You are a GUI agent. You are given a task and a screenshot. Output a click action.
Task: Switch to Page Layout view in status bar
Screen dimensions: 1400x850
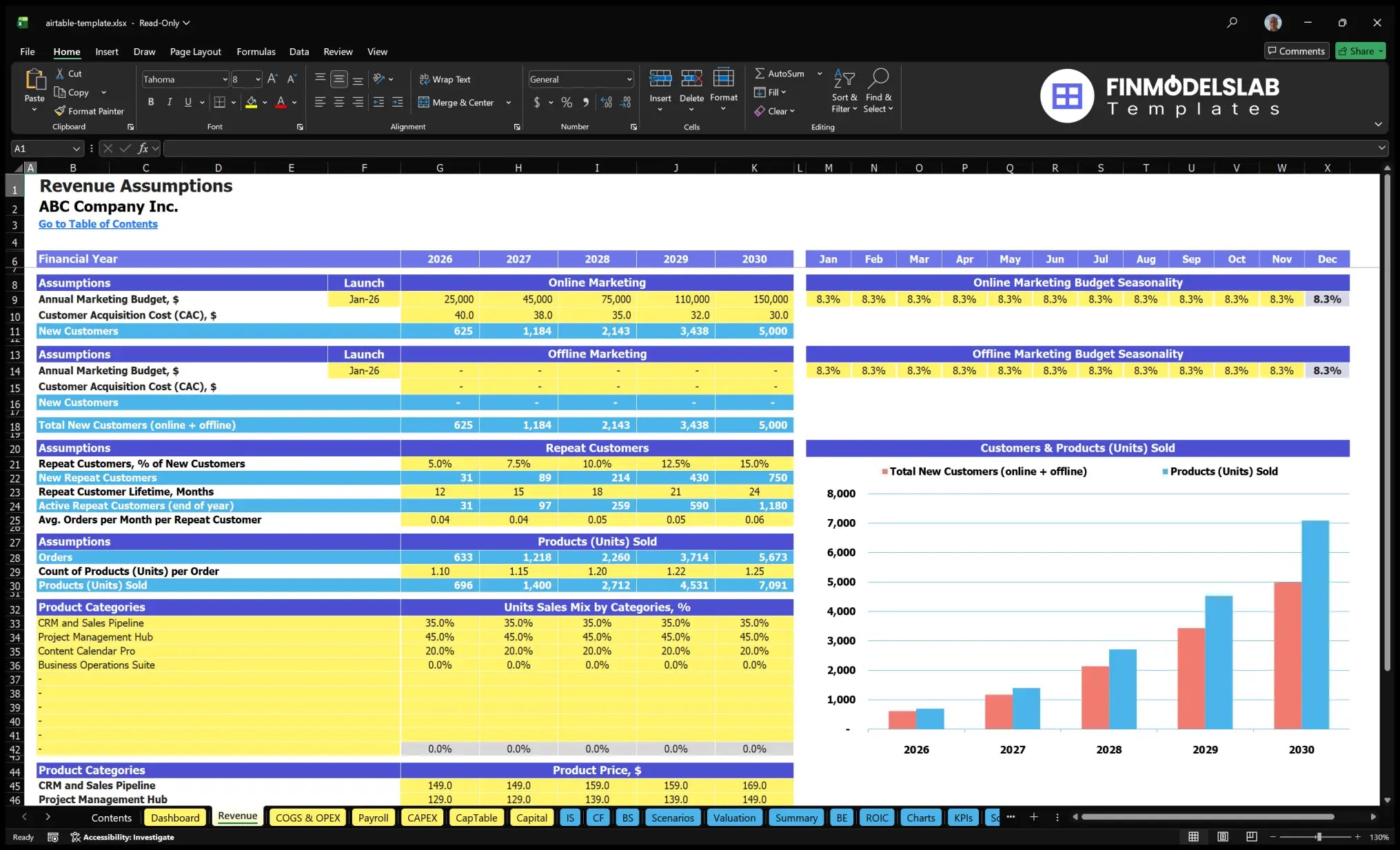(1223, 837)
